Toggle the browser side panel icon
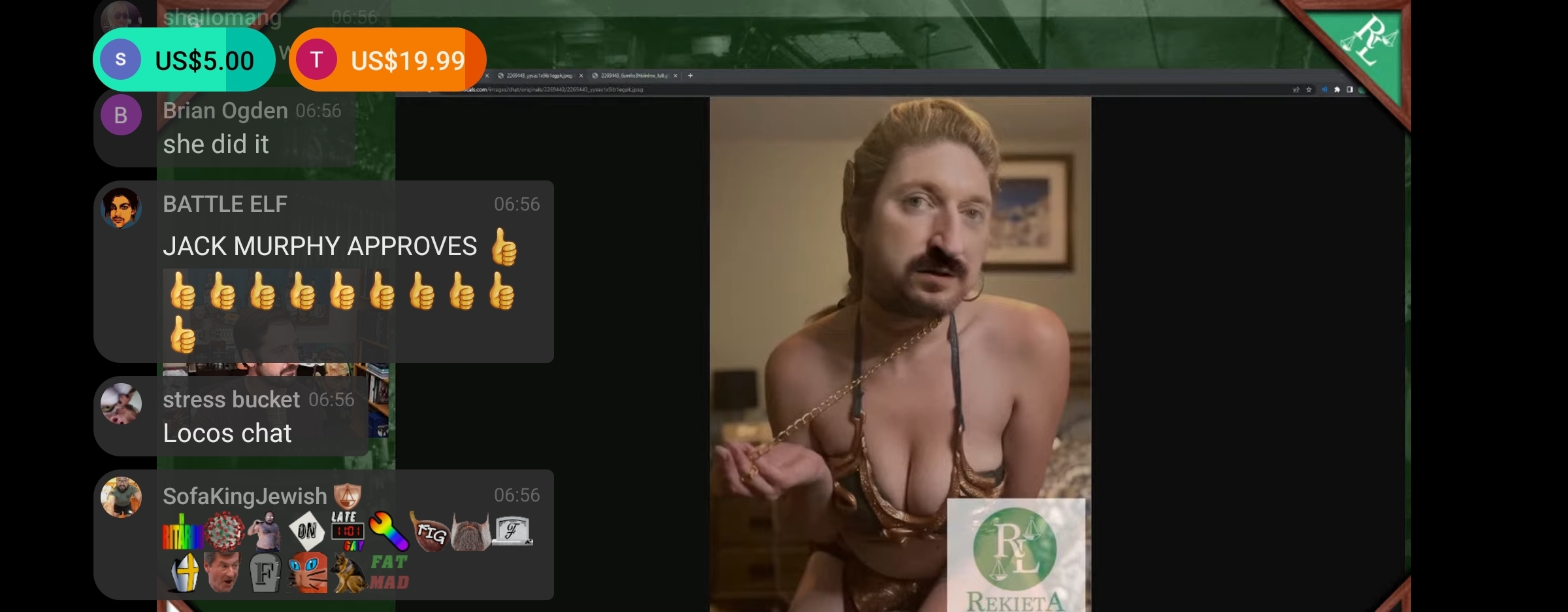This screenshot has width=1568, height=612. (1350, 90)
